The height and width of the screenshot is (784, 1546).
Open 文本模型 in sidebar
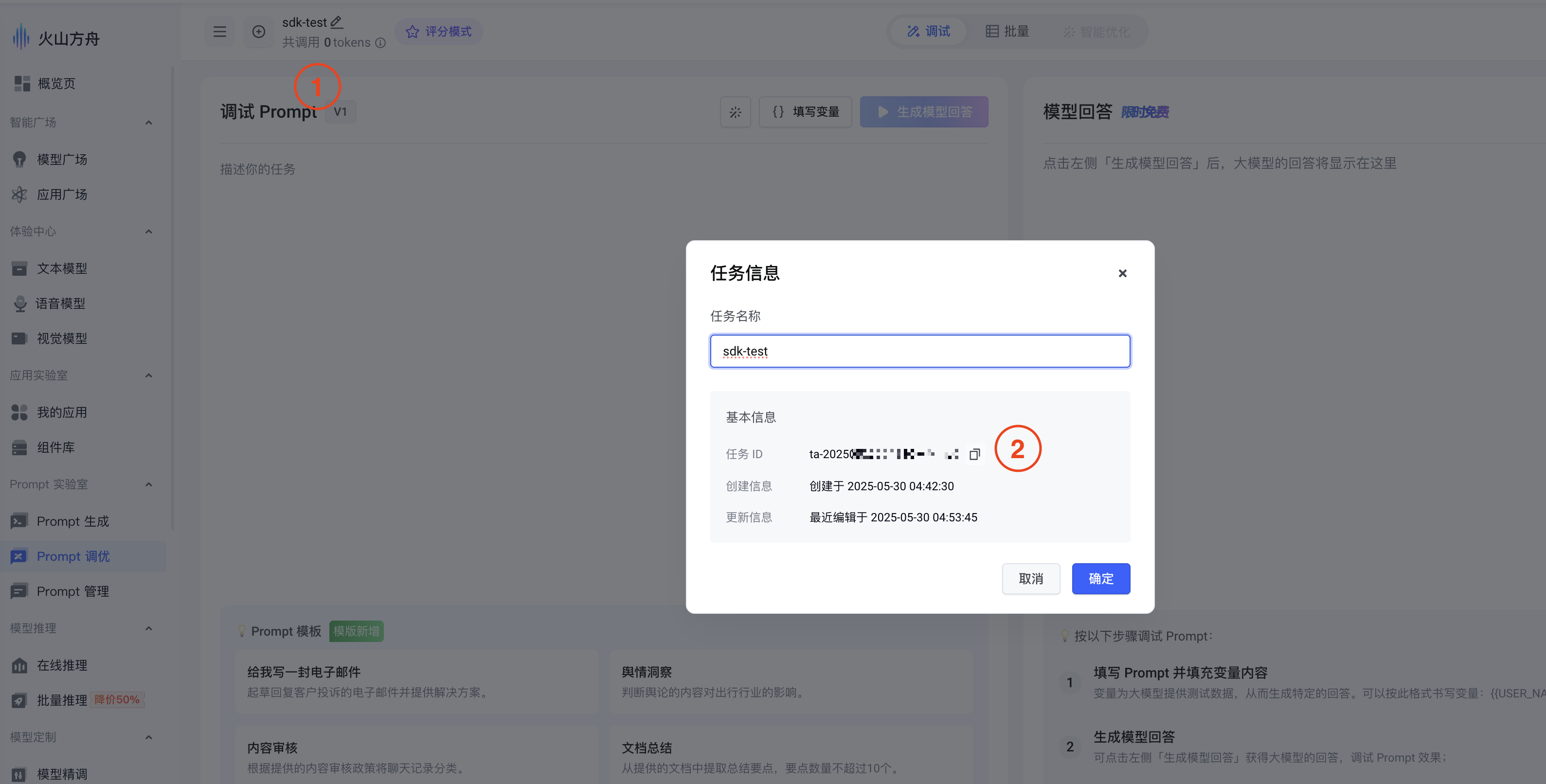coord(83,268)
